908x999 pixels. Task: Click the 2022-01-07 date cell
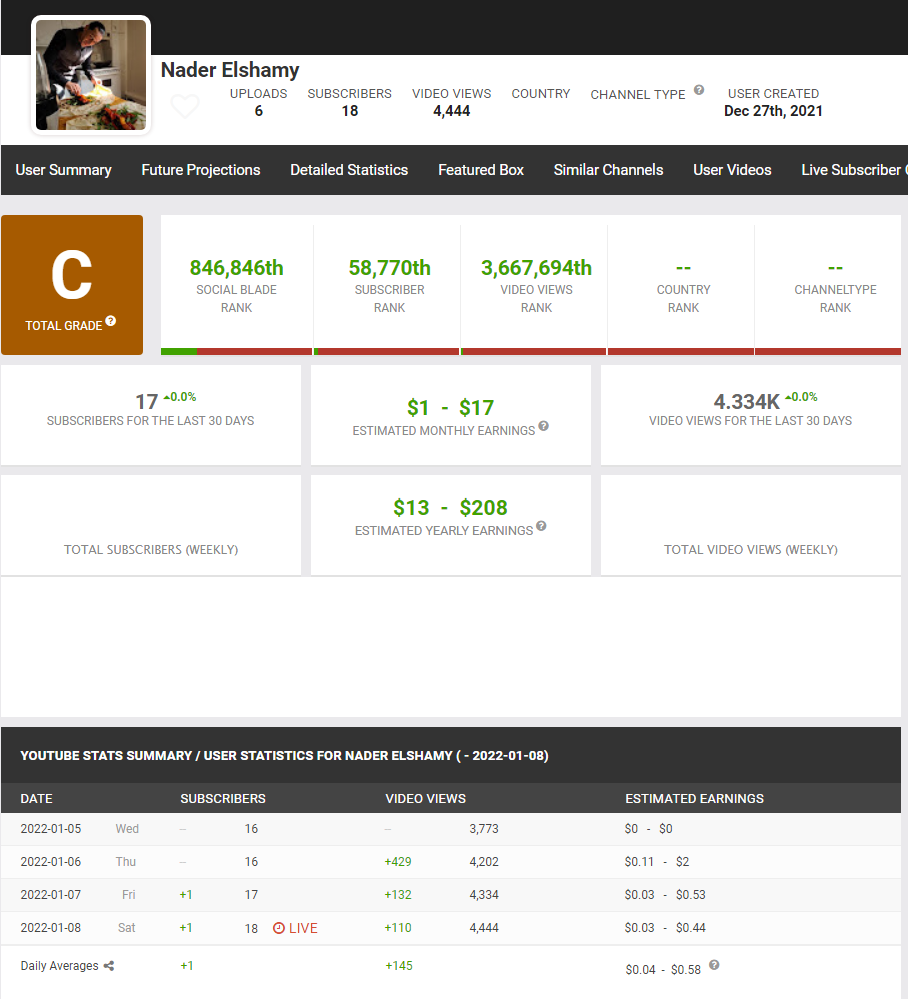click(x=51, y=895)
